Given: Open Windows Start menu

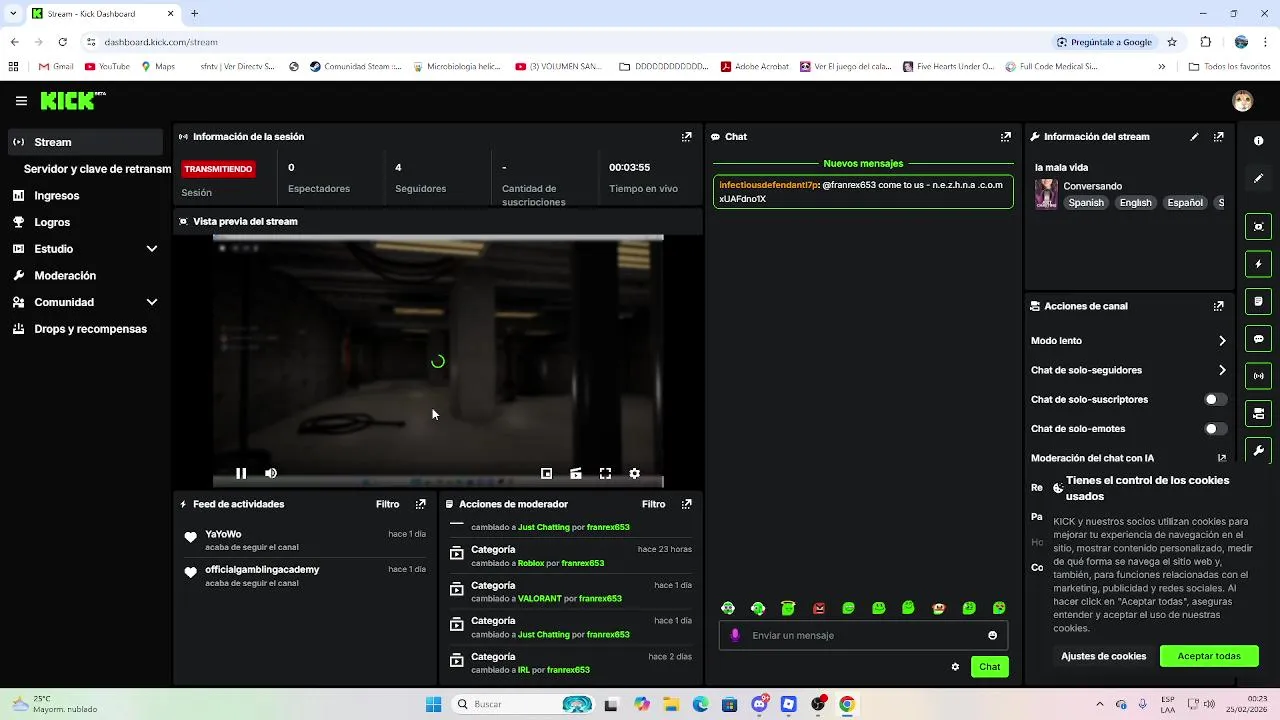Looking at the screenshot, I should pyautogui.click(x=433, y=704).
